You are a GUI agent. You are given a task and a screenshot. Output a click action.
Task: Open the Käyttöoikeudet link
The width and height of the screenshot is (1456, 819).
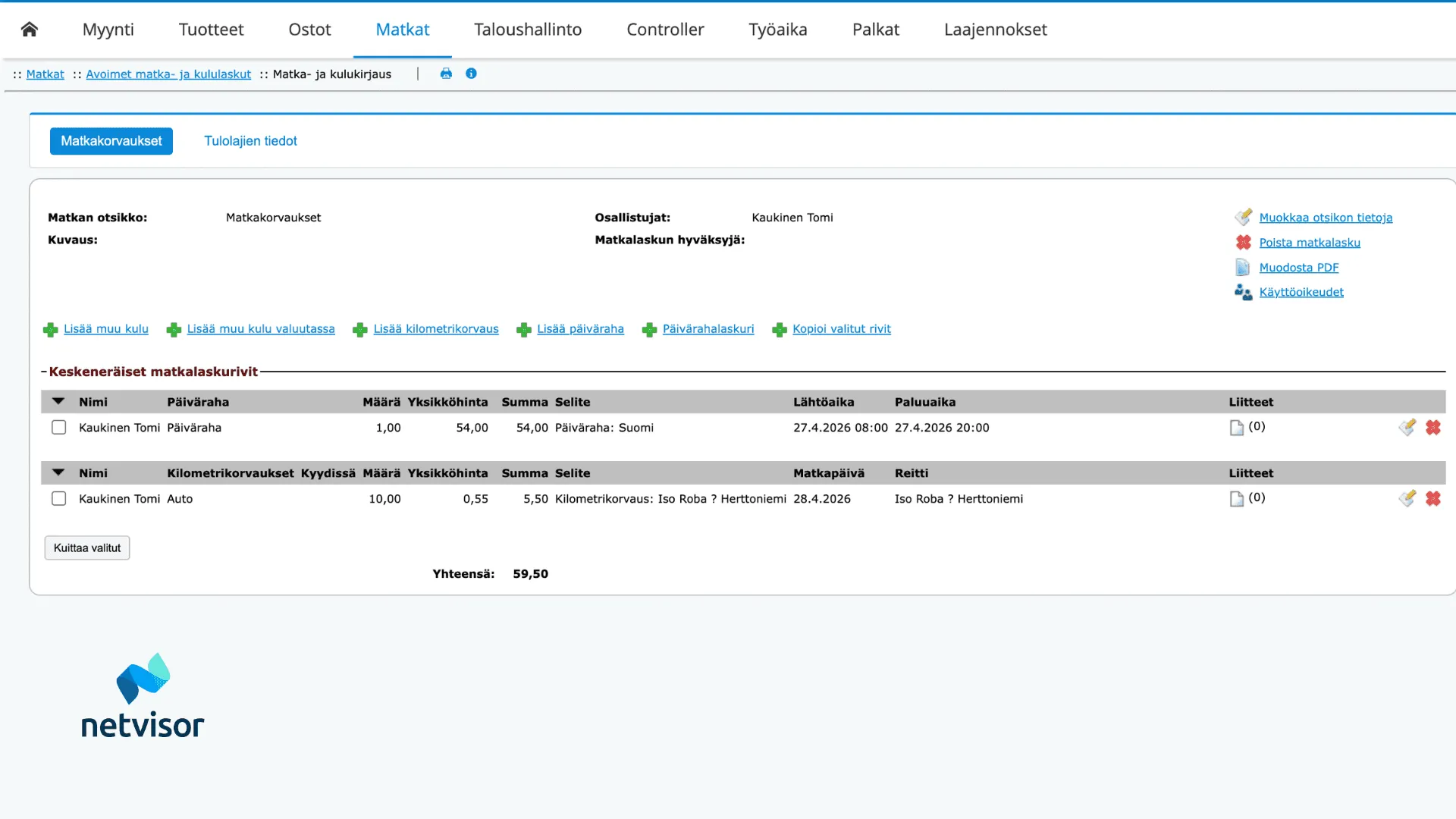1301,292
